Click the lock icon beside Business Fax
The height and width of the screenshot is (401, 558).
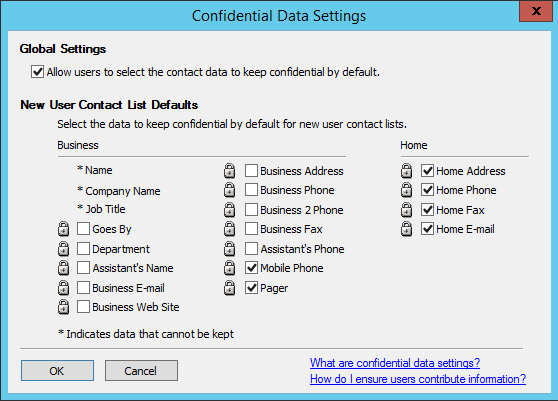click(230, 229)
